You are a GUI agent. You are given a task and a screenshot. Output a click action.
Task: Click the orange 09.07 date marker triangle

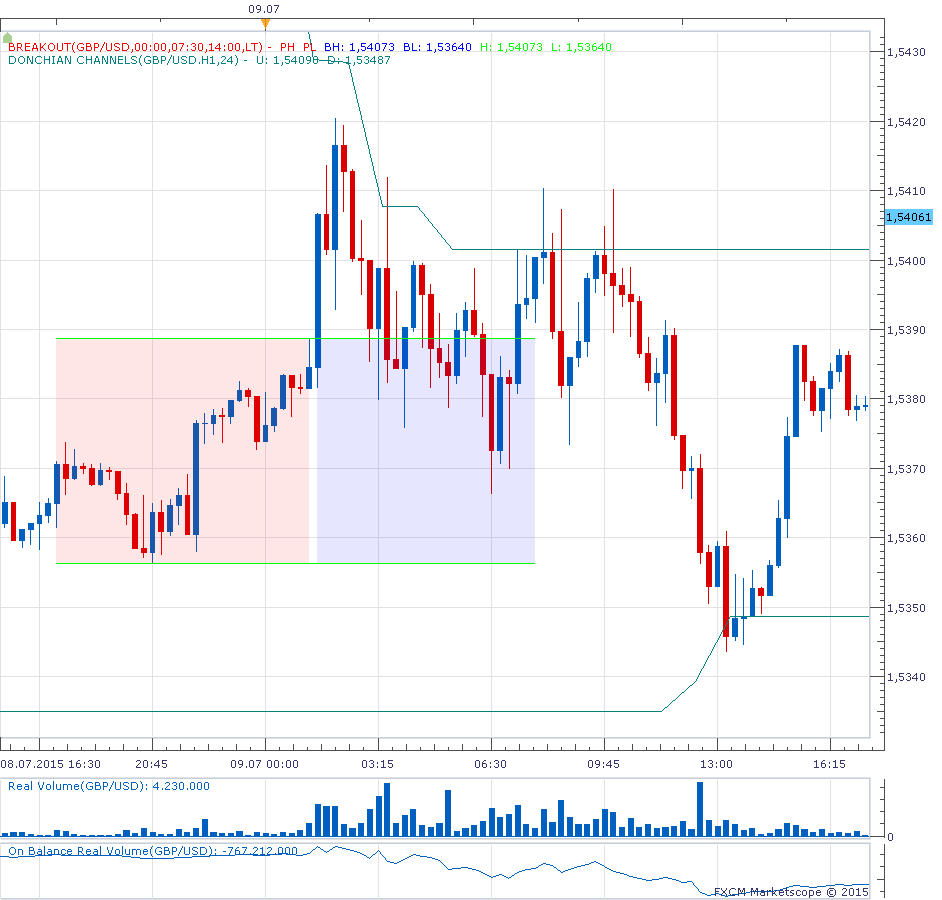[265, 24]
